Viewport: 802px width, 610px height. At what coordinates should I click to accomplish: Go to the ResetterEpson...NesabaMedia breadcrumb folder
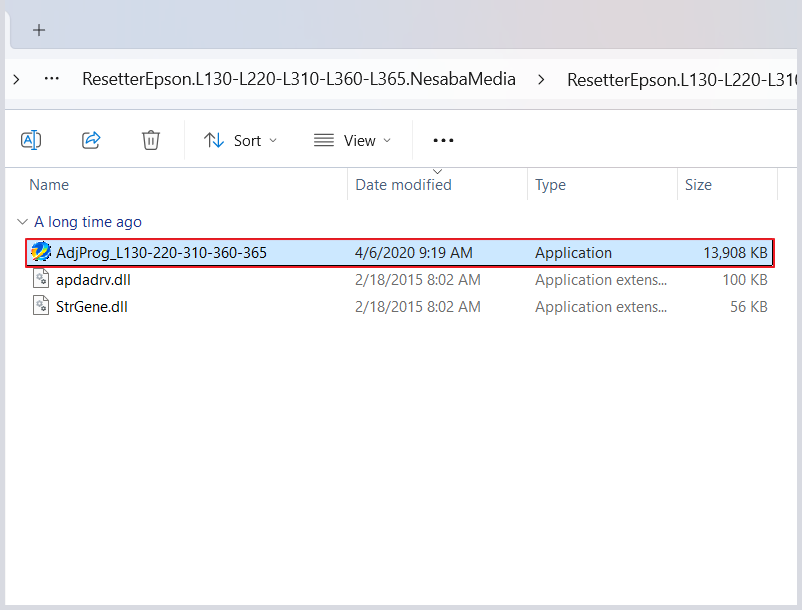pos(299,79)
